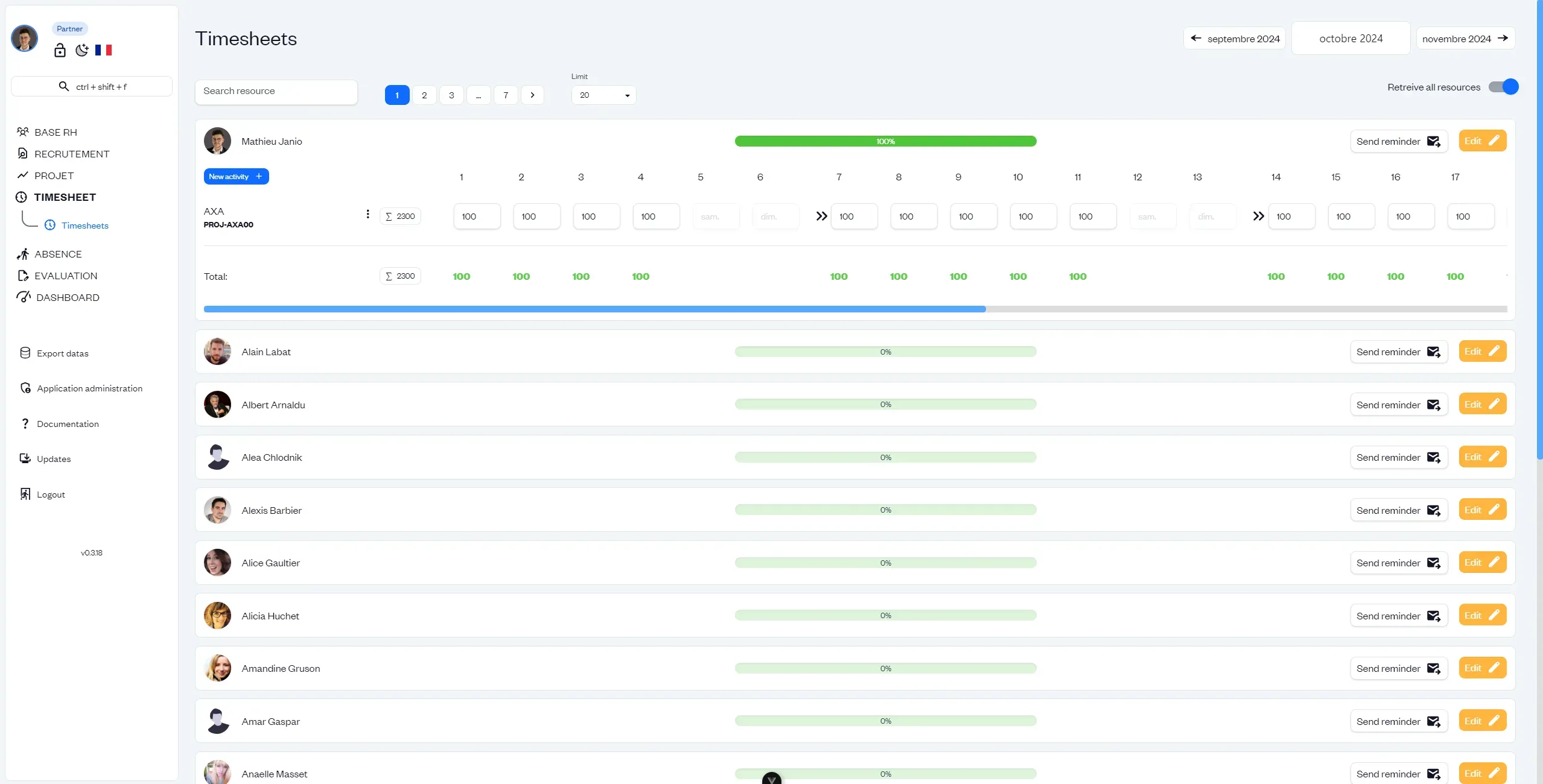1543x784 pixels.
Task: Click the TIMESHEET sidebar icon
Action: click(21, 197)
